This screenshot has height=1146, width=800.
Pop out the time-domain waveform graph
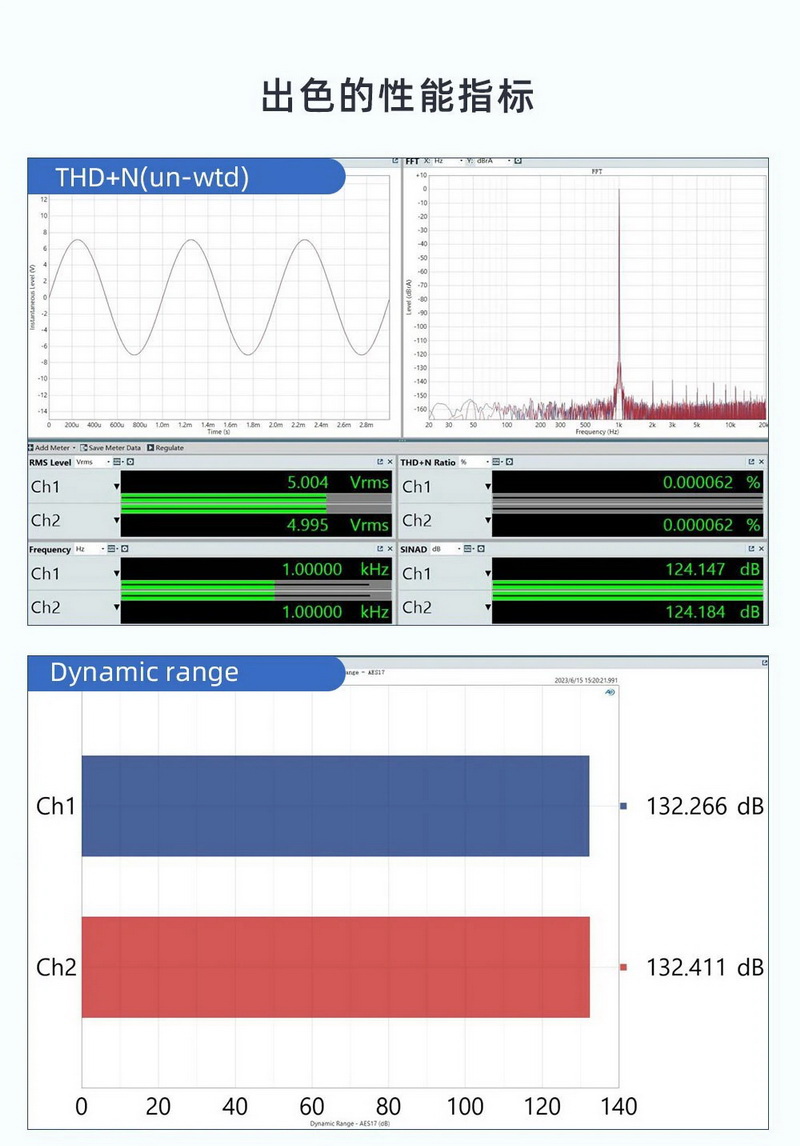(395, 160)
